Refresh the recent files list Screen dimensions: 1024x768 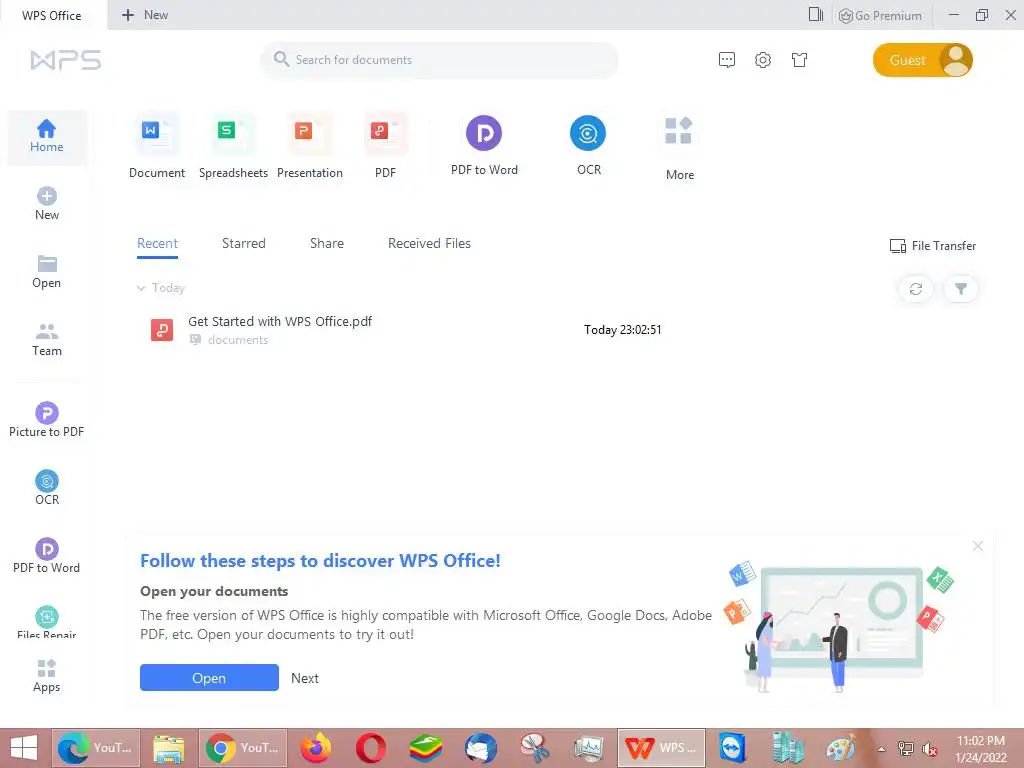916,289
